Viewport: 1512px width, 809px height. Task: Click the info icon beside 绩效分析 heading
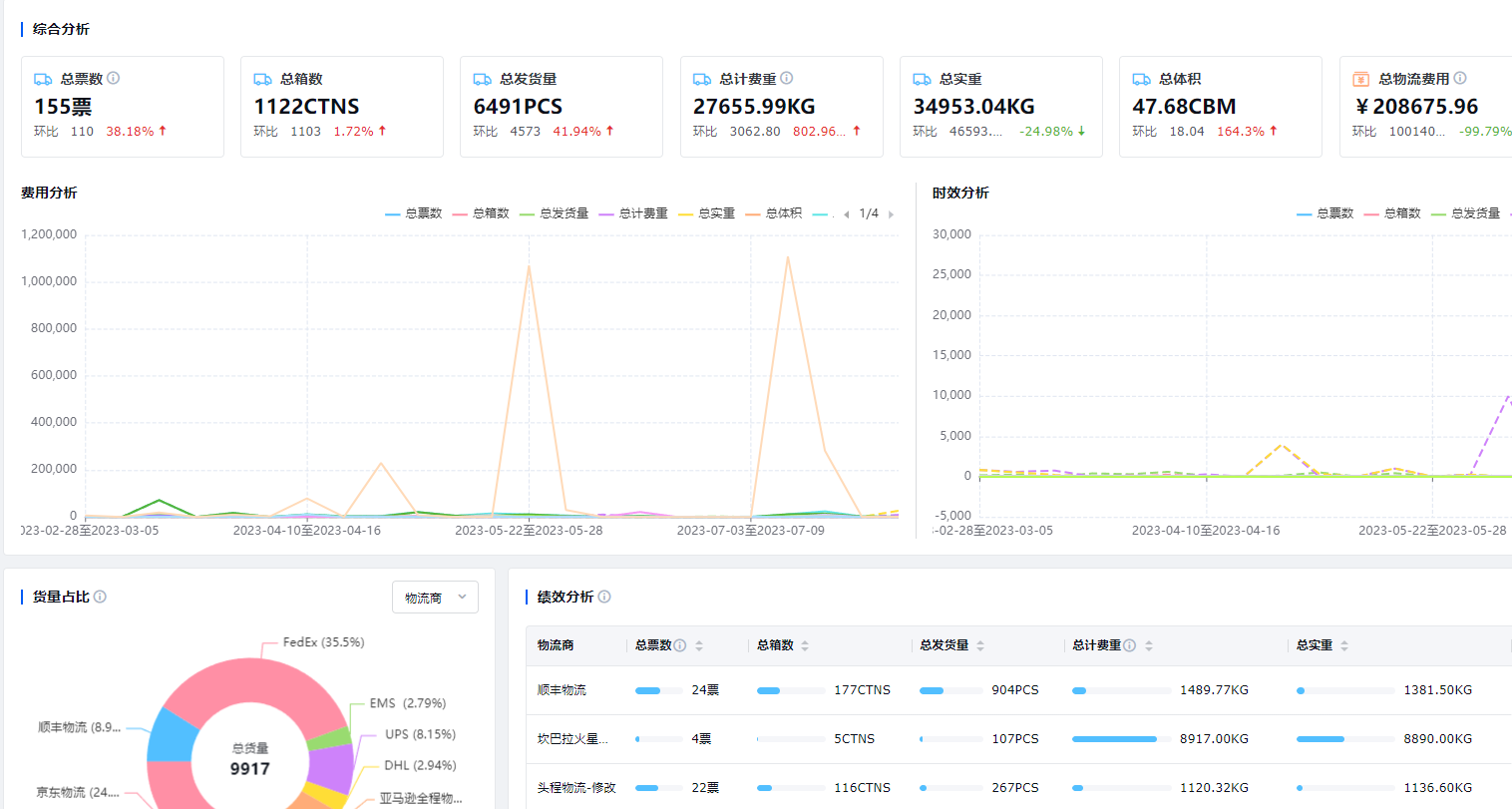[x=604, y=597]
